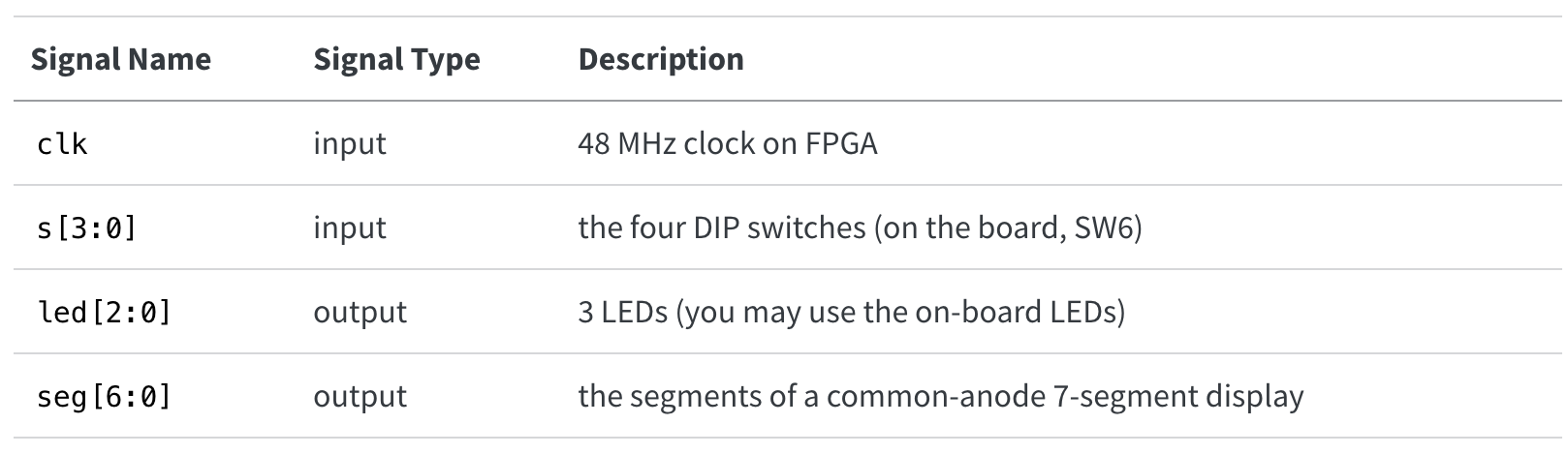Click the input type in the clk row
1568x455 pixels.
350,144
